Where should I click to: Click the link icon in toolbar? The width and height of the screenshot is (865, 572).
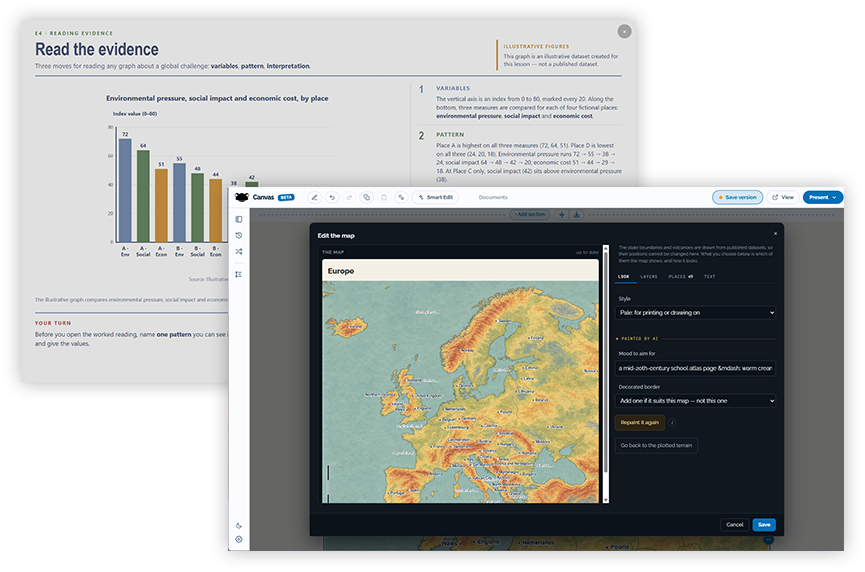(x=401, y=197)
